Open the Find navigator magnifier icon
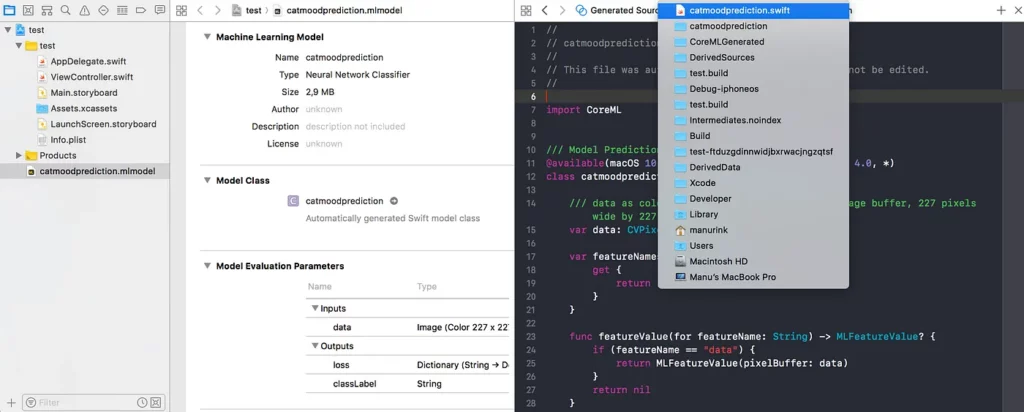The height and width of the screenshot is (412, 1024). 65,10
